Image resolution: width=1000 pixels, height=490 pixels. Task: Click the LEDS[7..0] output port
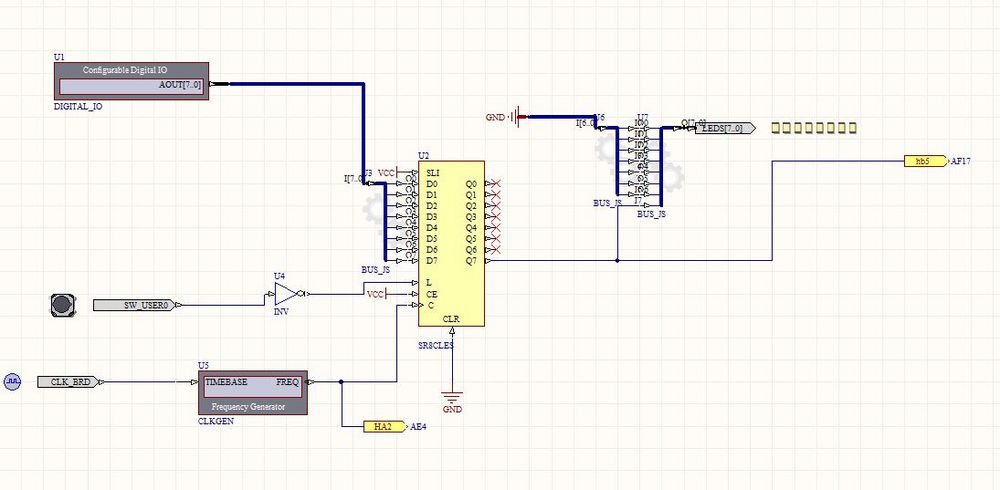725,128
